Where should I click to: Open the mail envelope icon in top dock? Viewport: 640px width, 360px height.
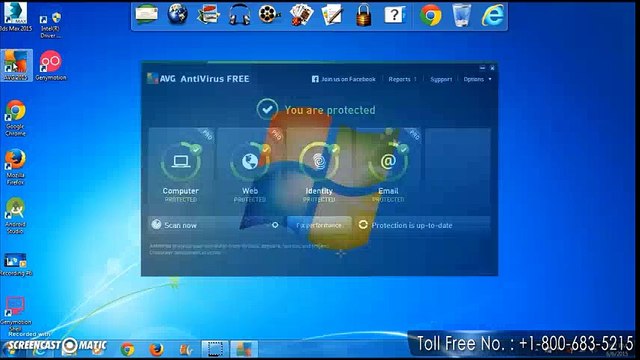(147, 14)
